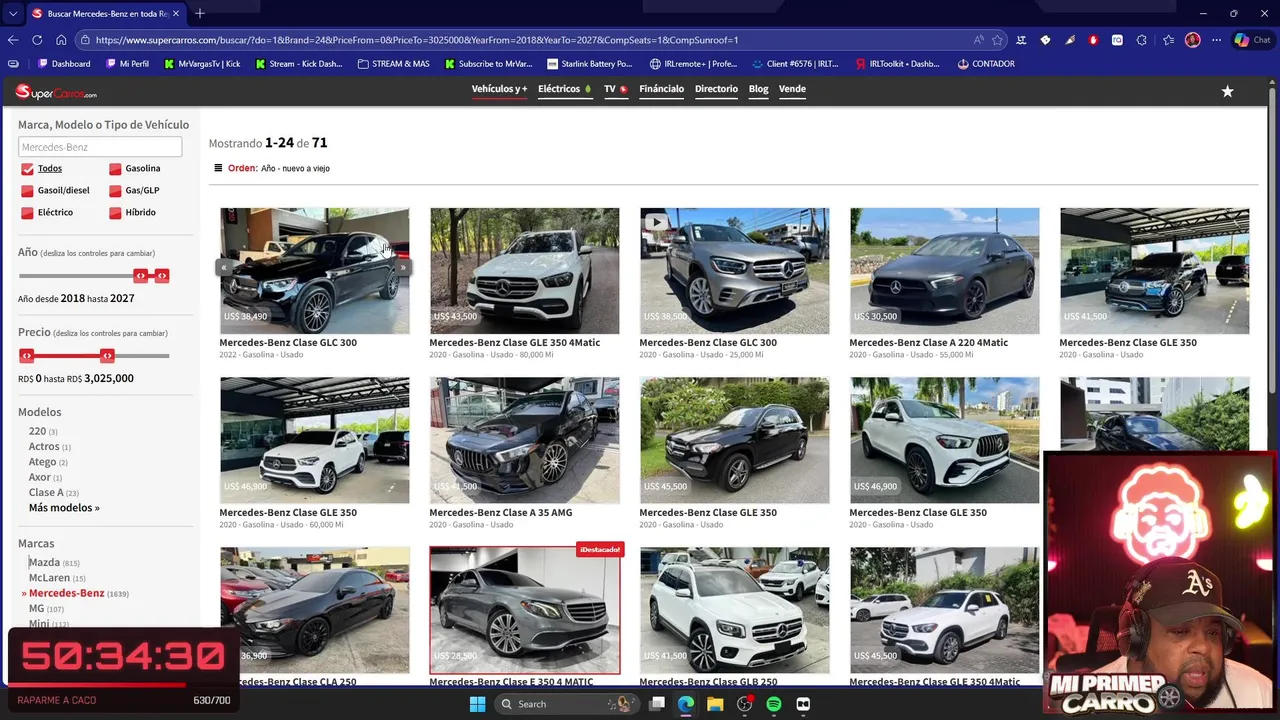
Task: Toggle the Eléctrico checkbox
Action: click(x=27, y=213)
